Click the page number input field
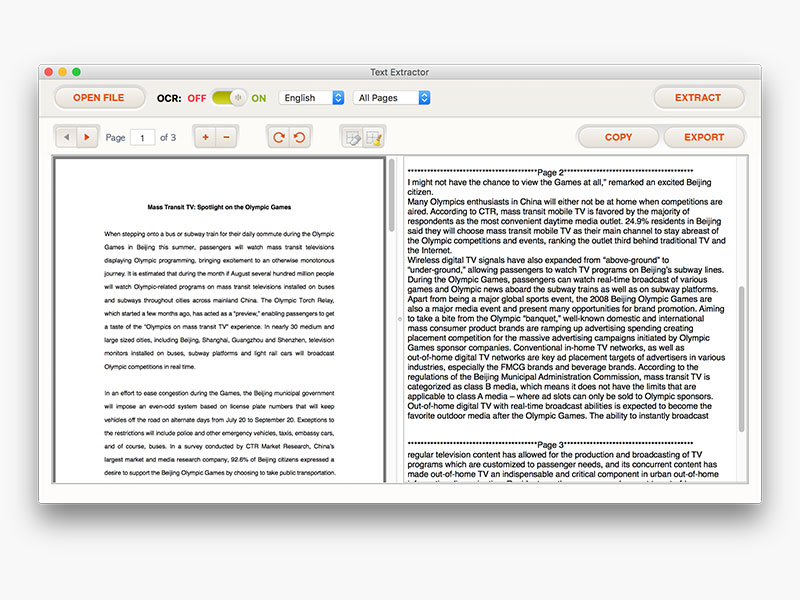The width and height of the screenshot is (800, 600). pyautogui.click(x=142, y=137)
